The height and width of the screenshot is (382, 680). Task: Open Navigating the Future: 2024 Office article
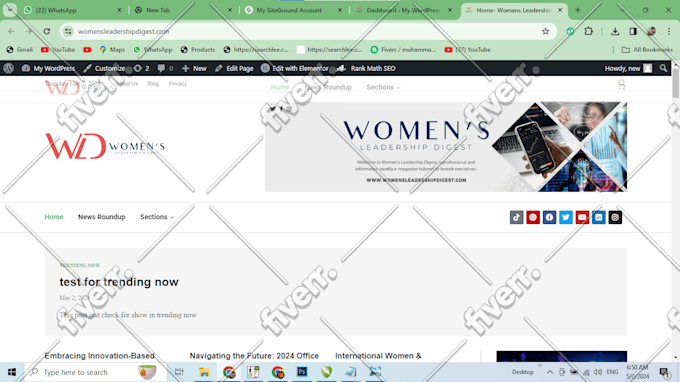point(254,356)
